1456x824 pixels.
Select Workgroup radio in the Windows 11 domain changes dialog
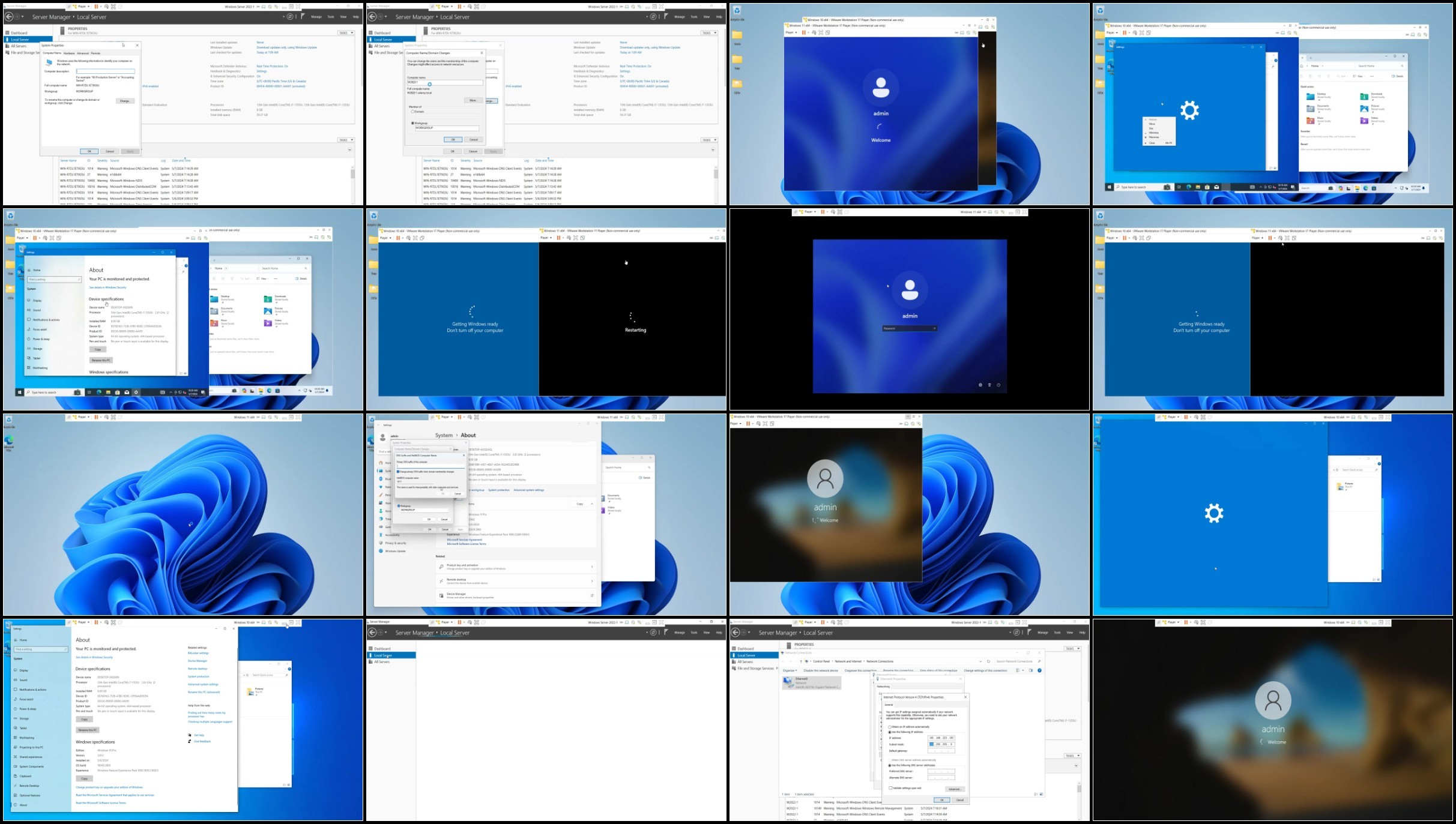pyautogui.click(x=399, y=506)
